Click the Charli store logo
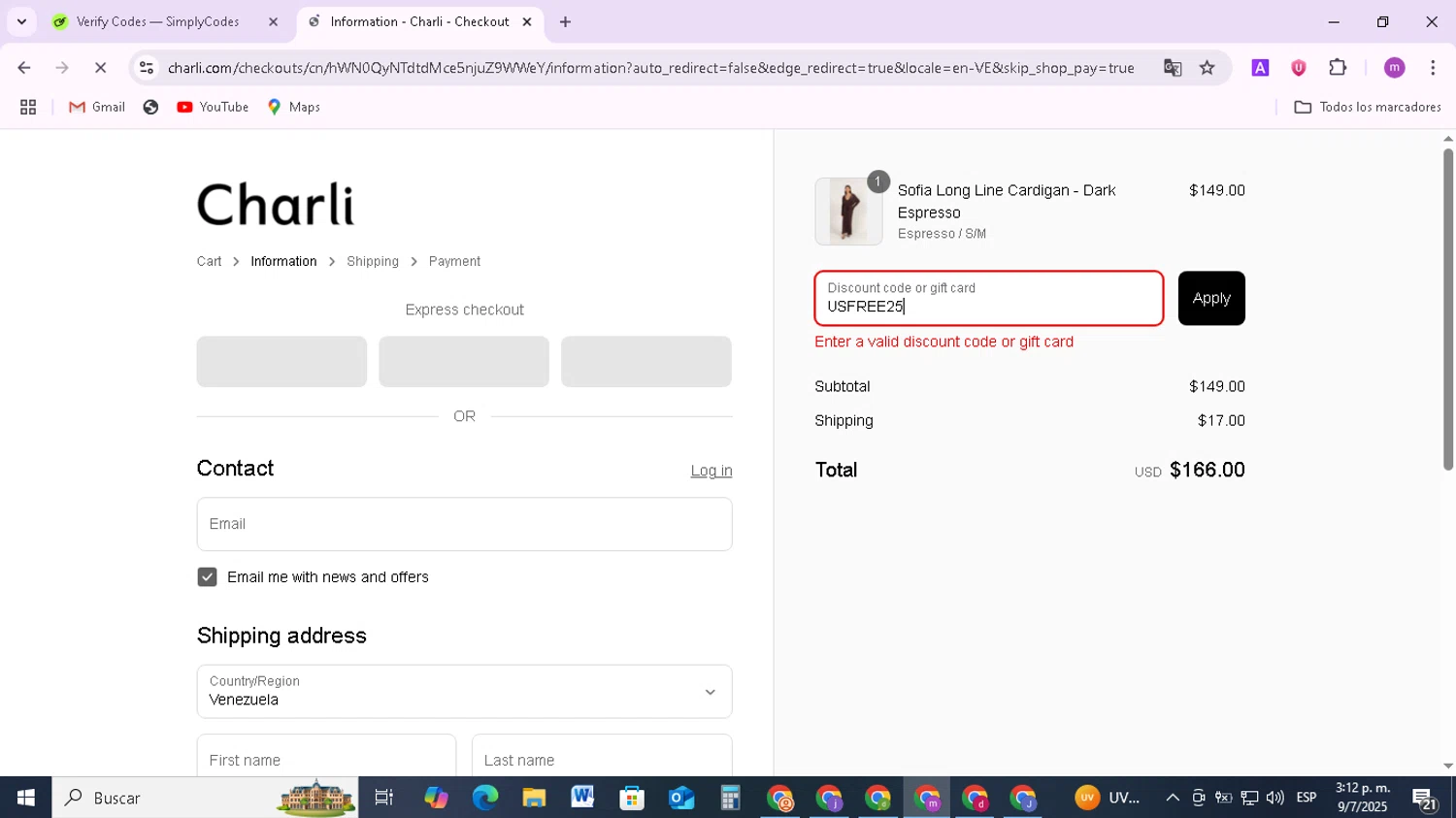This screenshot has height=818, width=1456. (x=276, y=204)
